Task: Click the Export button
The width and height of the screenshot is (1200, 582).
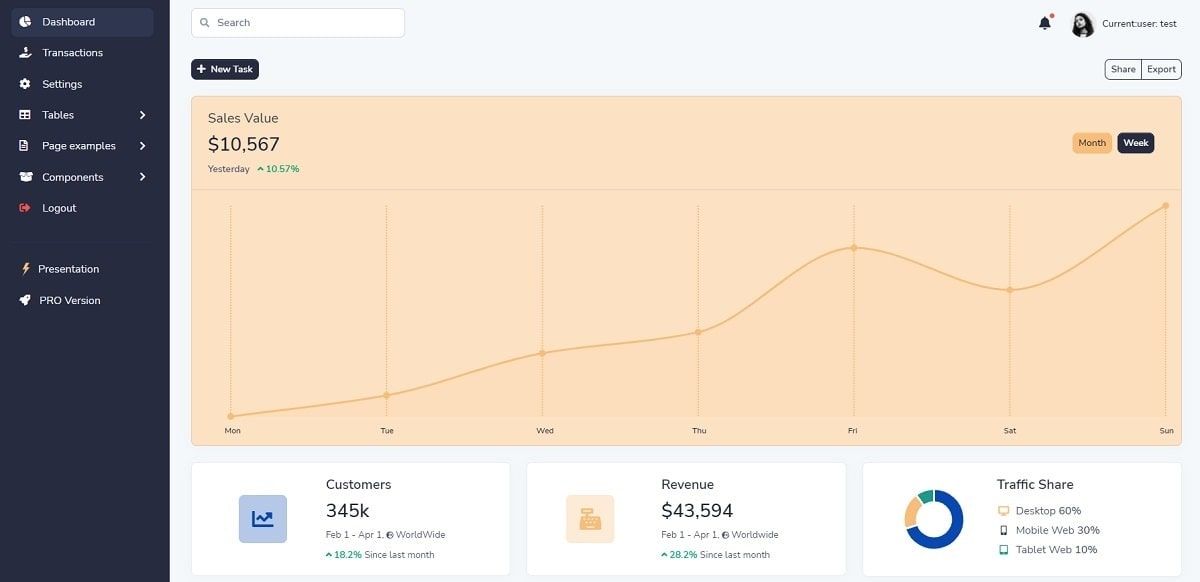Action: click(1160, 69)
